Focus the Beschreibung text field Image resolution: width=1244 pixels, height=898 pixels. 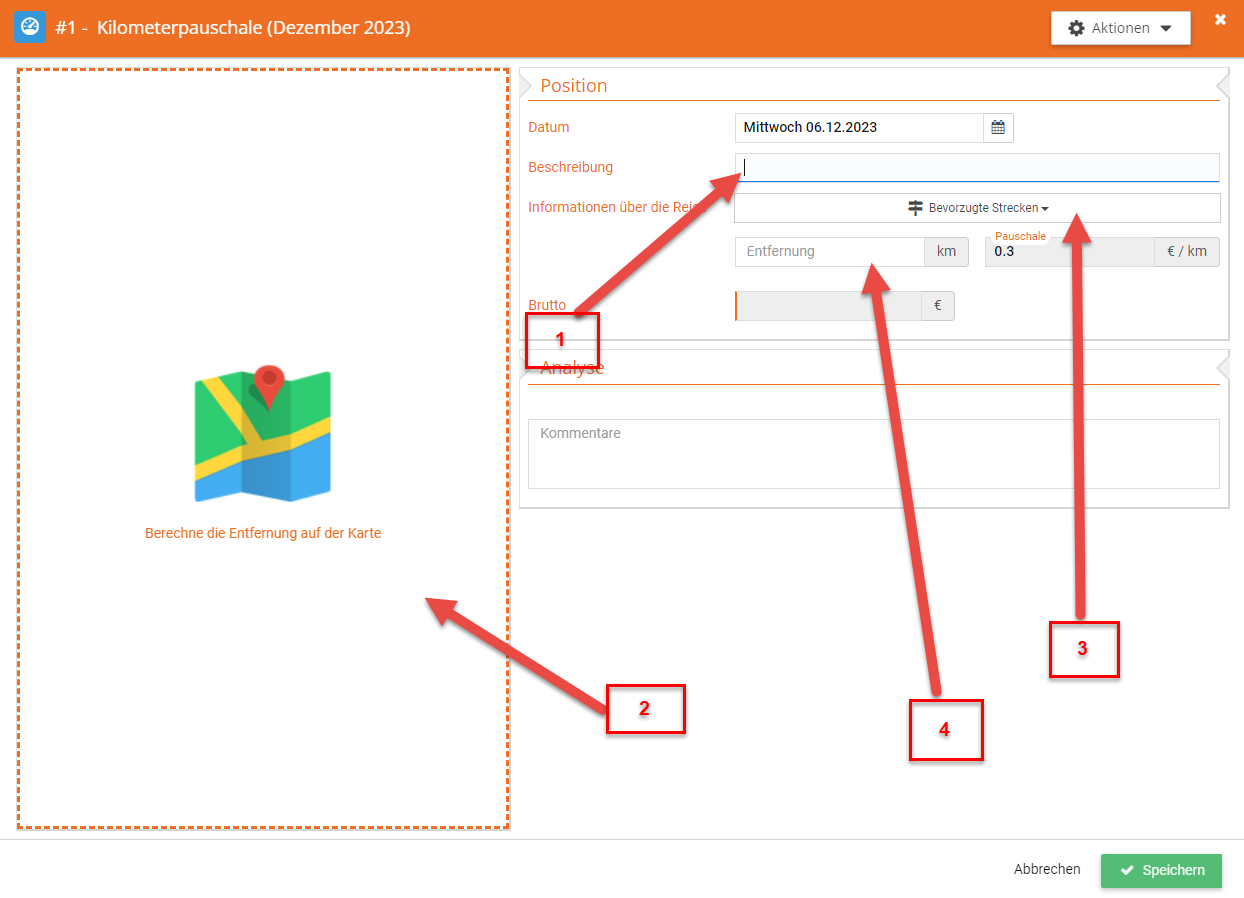976,168
